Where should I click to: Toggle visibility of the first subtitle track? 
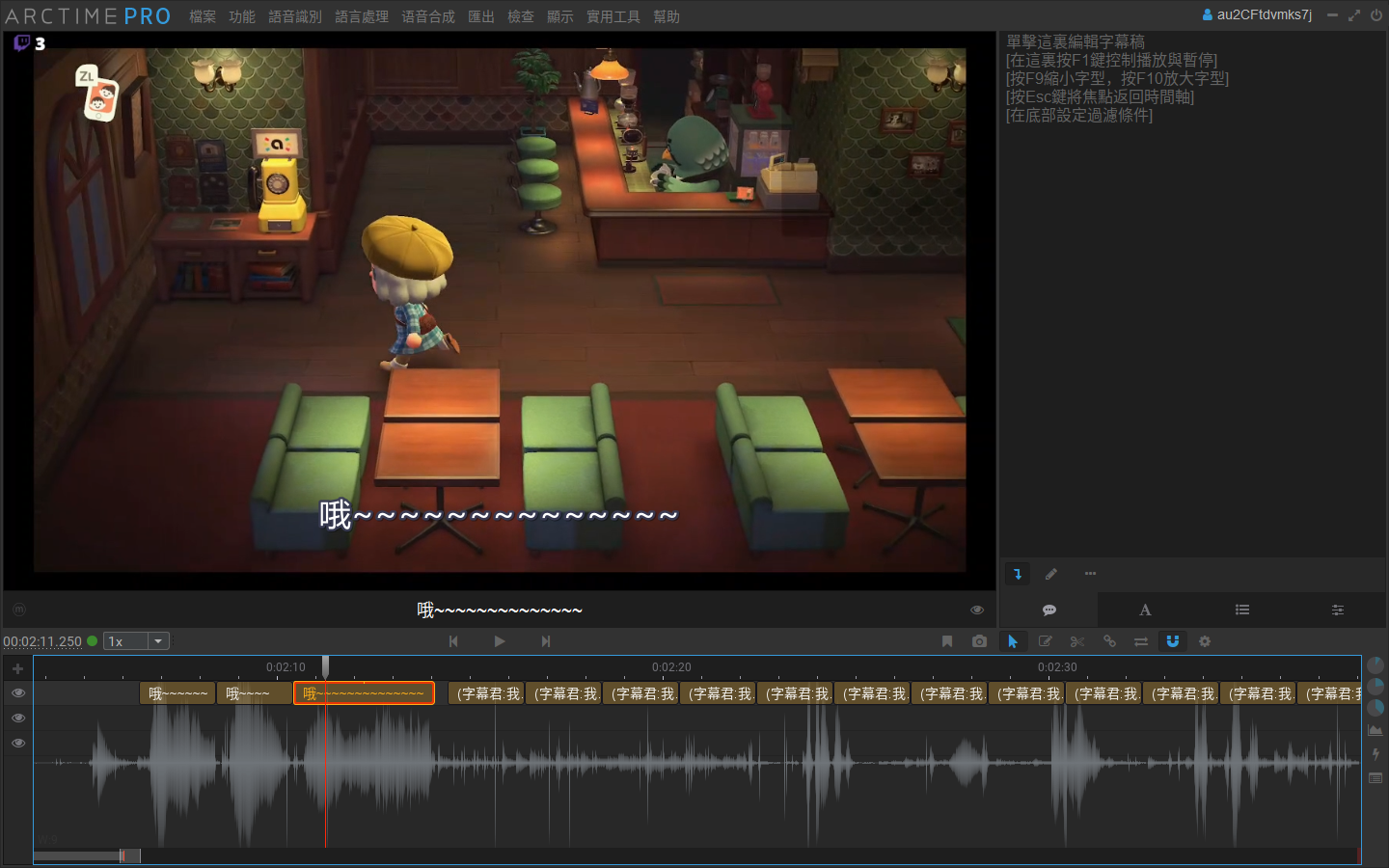[17, 693]
